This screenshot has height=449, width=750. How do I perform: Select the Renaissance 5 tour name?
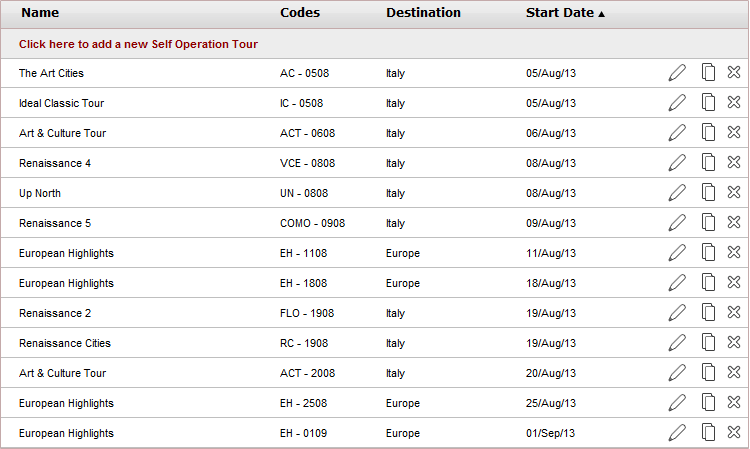55,223
